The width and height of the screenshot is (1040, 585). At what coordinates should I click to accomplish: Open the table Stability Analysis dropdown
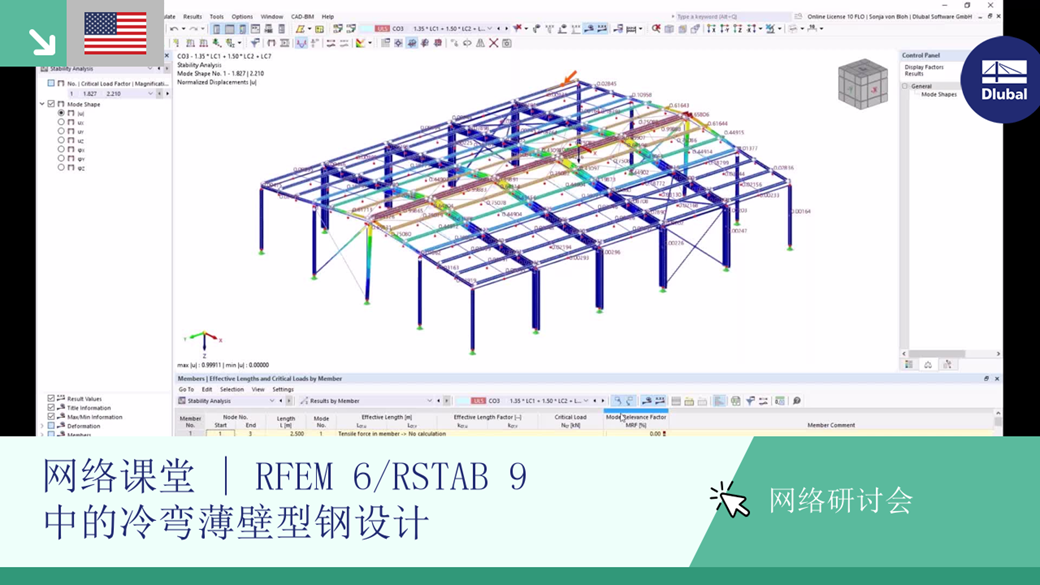coord(271,401)
